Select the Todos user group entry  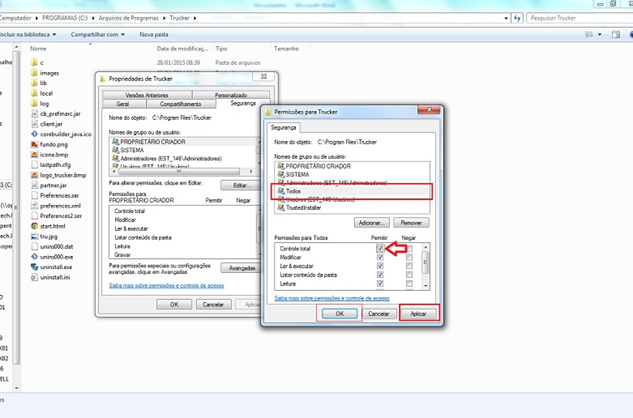pyautogui.click(x=293, y=191)
